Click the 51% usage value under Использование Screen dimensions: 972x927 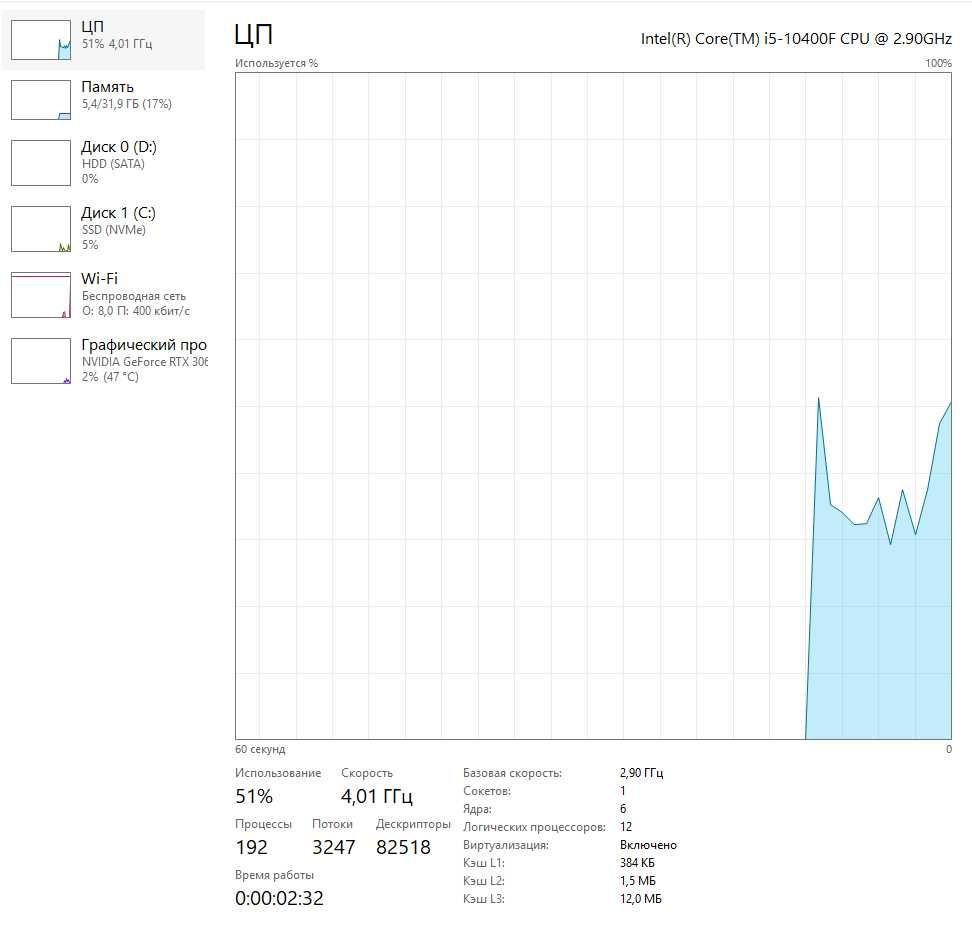coord(254,796)
